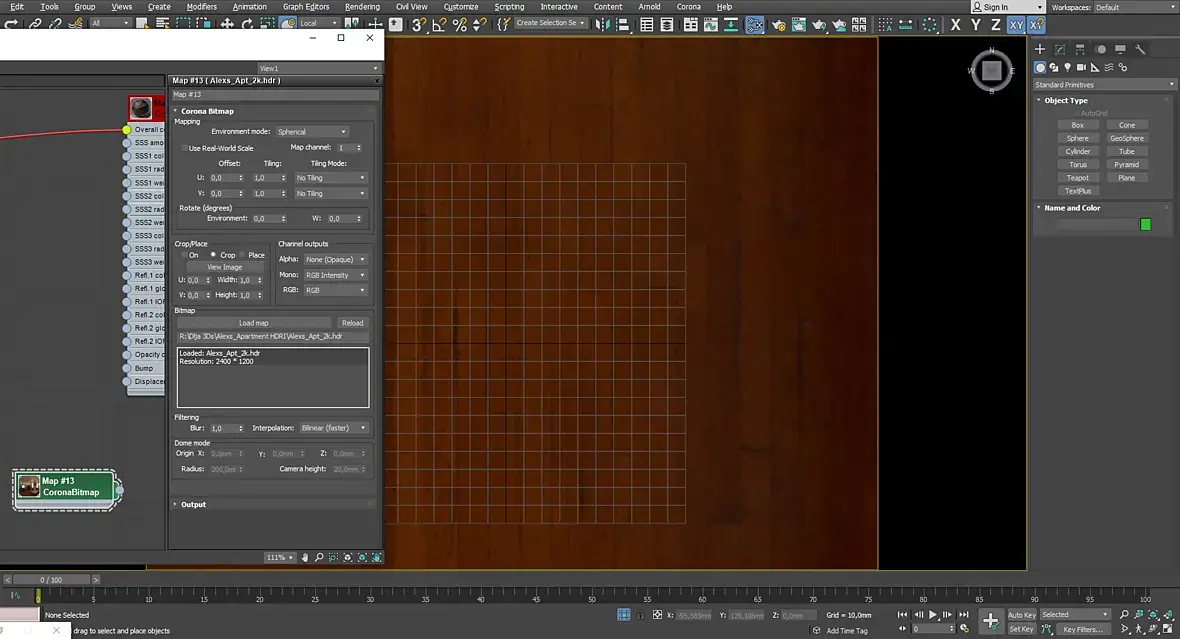Open the Environment mode Spherical dropdown
The height and width of the screenshot is (639, 1180).
click(312, 132)
